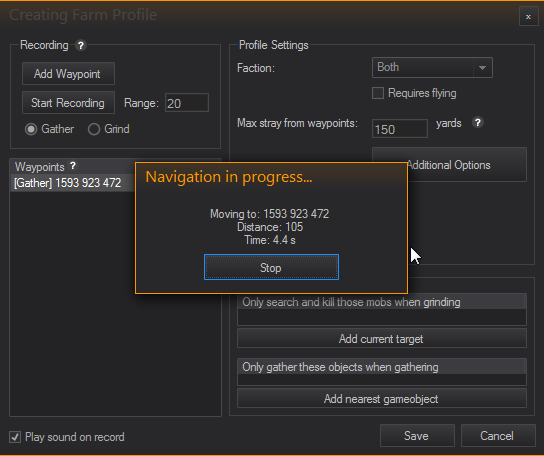Stop the navigation in progress

tap(271, 267)
